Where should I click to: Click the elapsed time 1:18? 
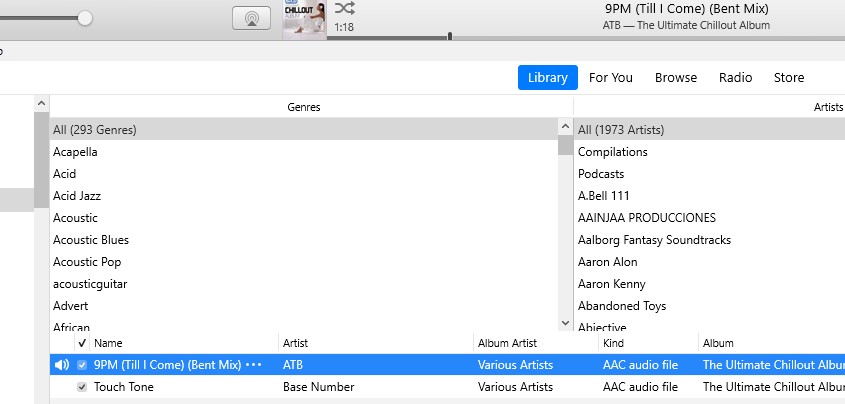[x=344, y=27]
